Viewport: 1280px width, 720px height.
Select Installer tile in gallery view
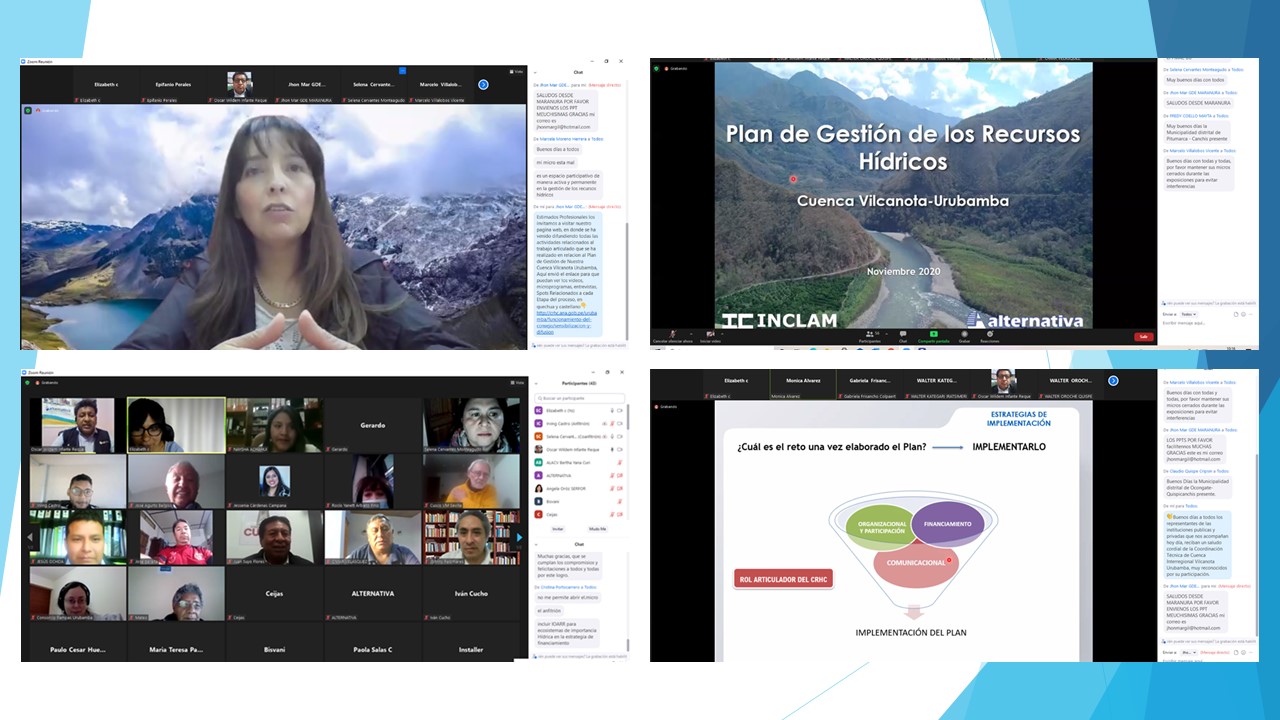tap(471, 650)
